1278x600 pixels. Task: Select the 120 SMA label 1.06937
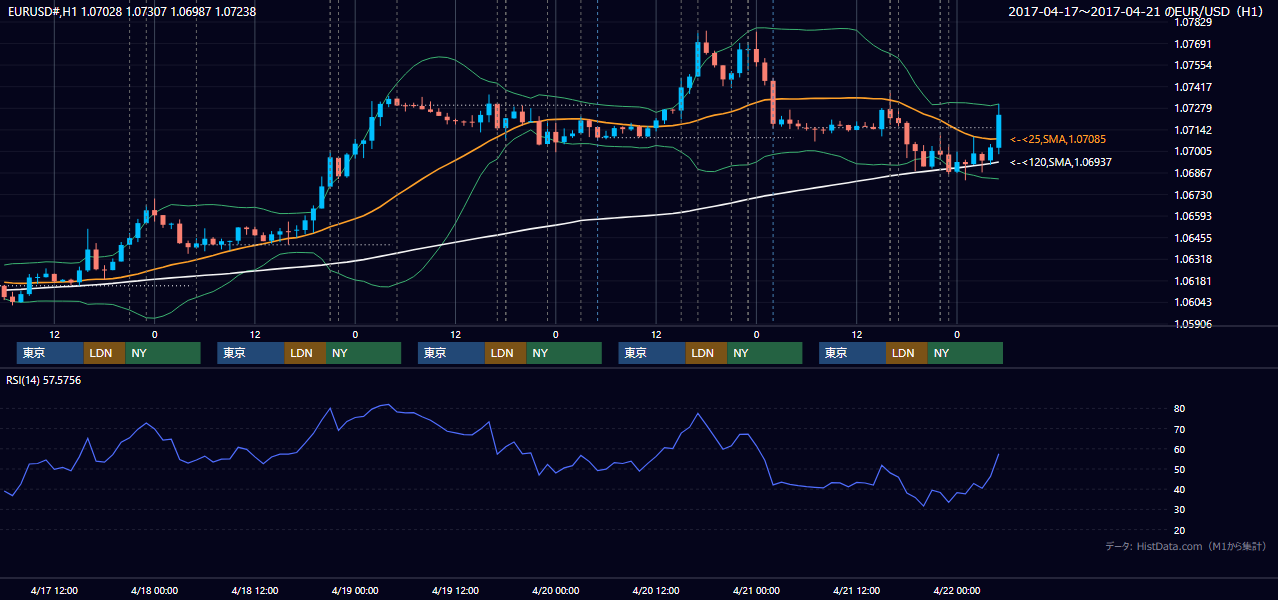coord(1061,162)
